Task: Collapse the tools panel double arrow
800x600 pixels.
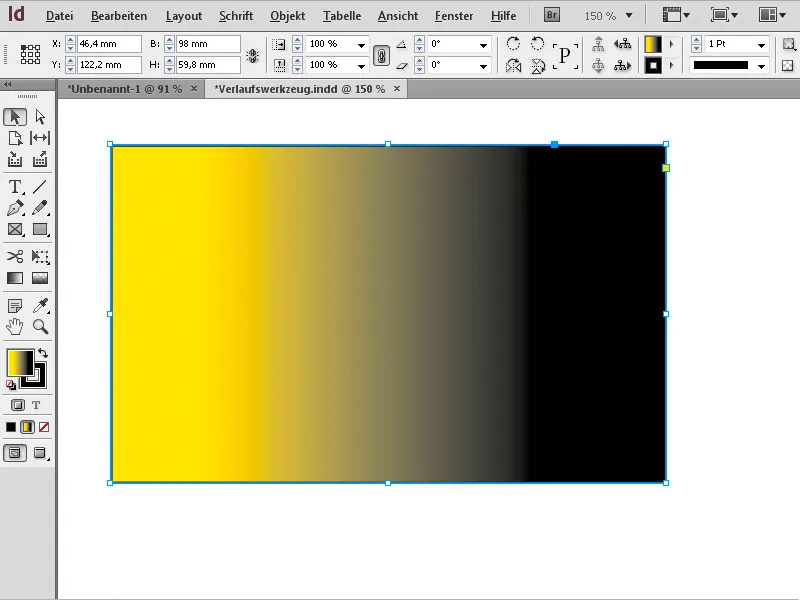Action: pos(8,85)
